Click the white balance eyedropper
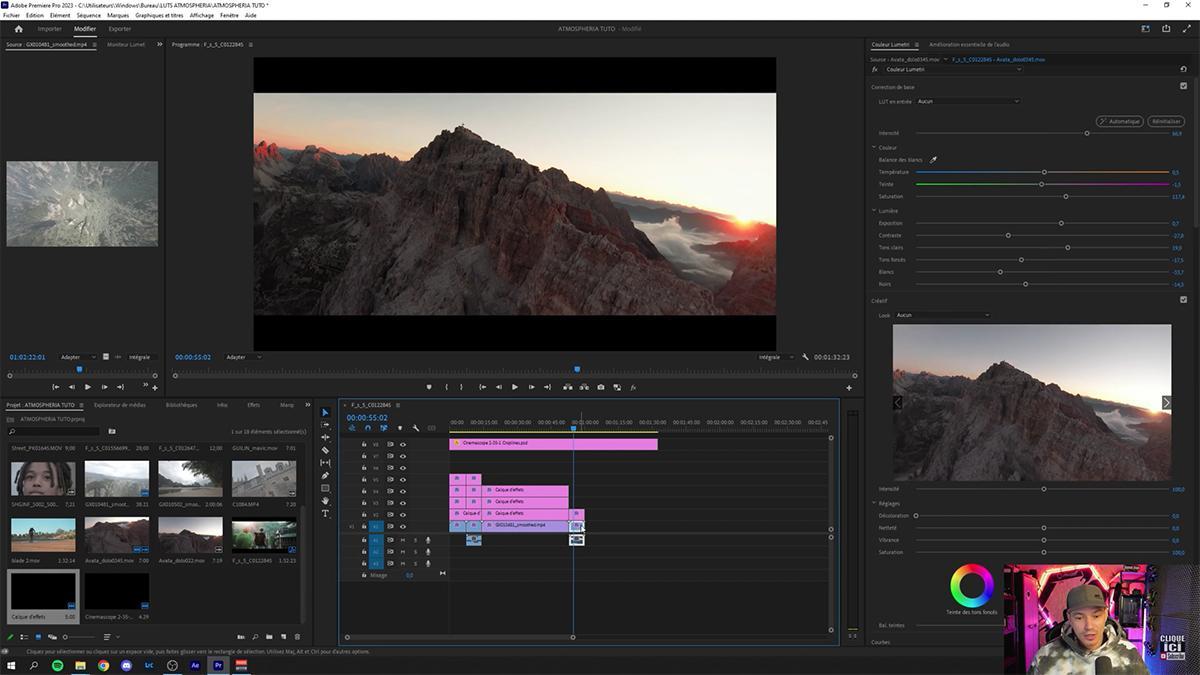The width and height of the screenshot is (1200, 675). (933, 160)
